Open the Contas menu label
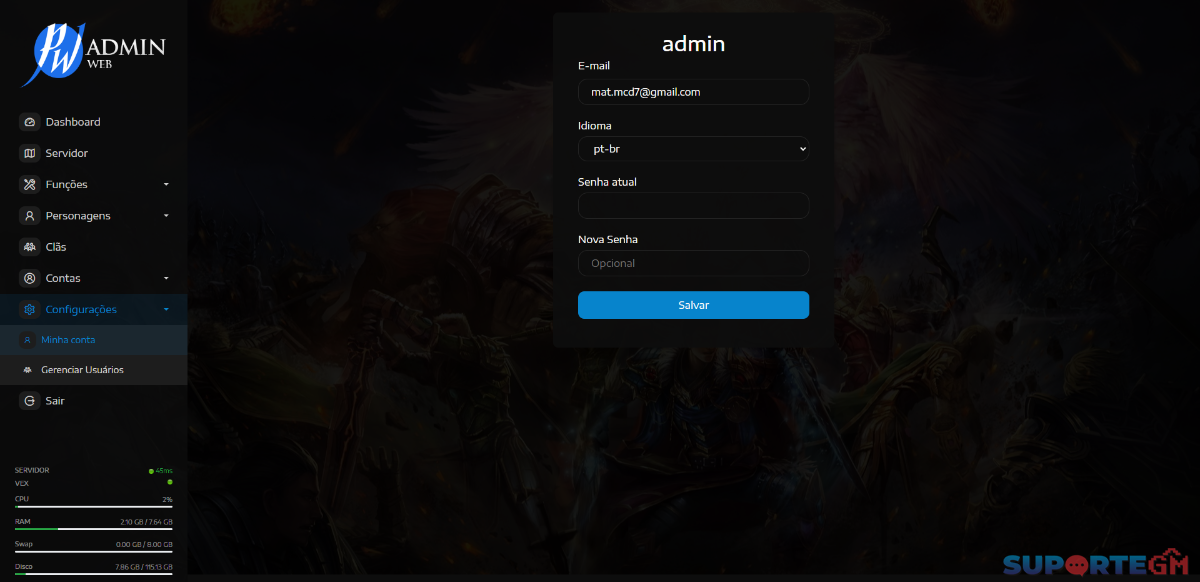This screenshot has width=1200, height=582. [x=63, y=278]
